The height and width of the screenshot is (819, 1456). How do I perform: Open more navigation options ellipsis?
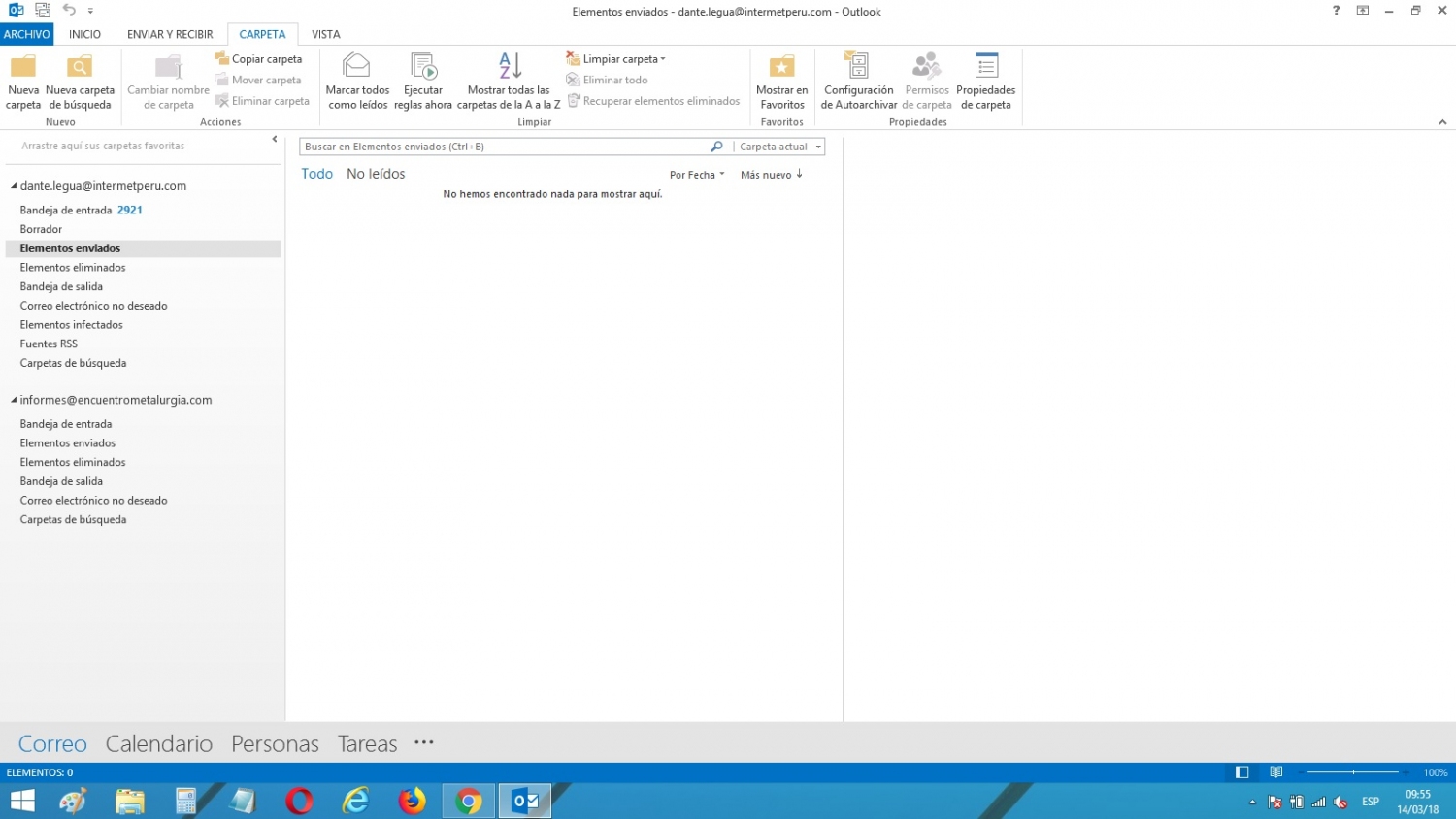click(424, 743)
